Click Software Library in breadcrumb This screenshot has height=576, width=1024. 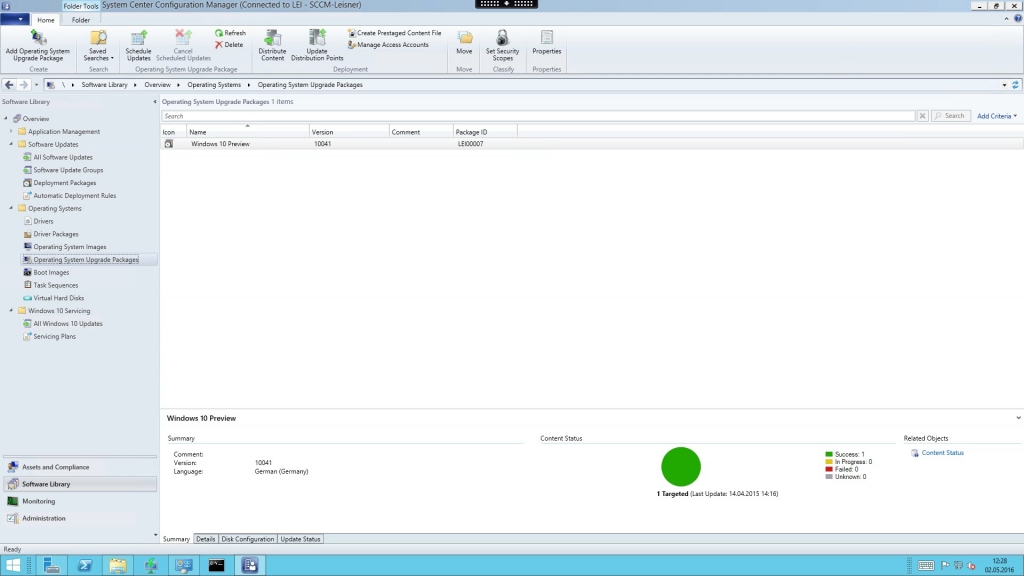pos(104,85)
